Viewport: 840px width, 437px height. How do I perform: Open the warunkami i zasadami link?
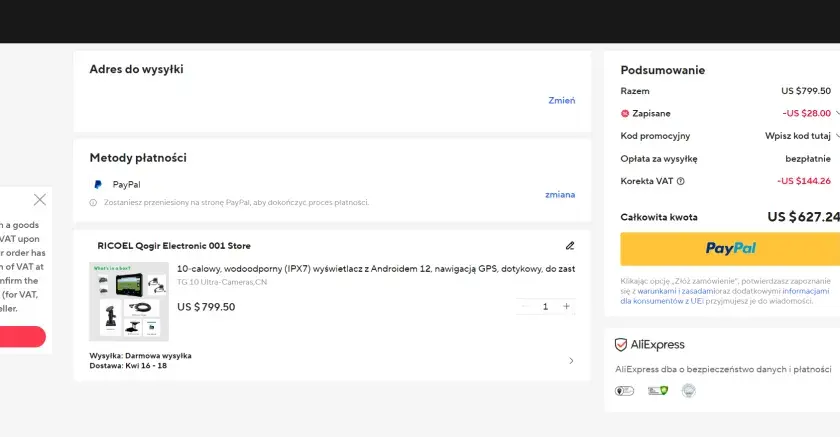(676, 291)
